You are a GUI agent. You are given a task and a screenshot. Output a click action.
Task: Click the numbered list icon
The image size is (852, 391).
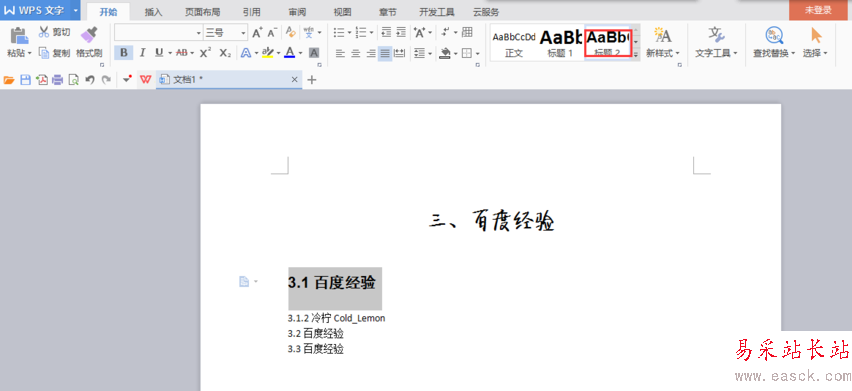361,33
